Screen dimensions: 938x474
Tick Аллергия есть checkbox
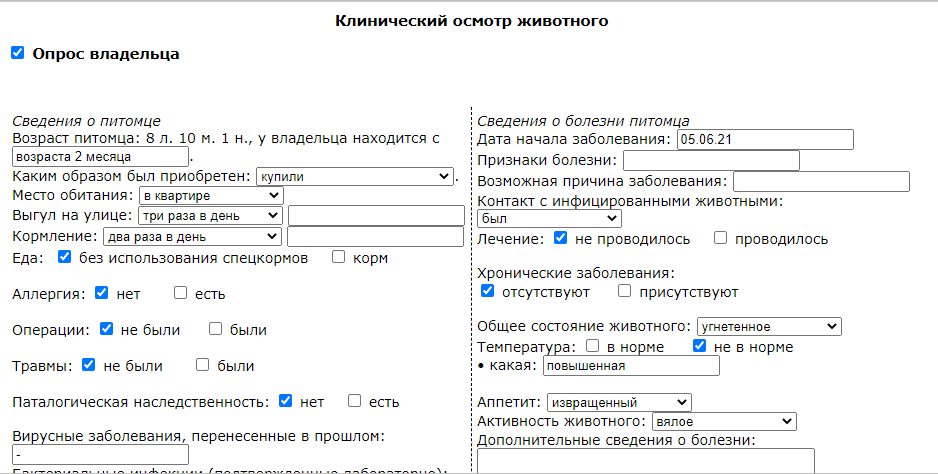[180, 293]
